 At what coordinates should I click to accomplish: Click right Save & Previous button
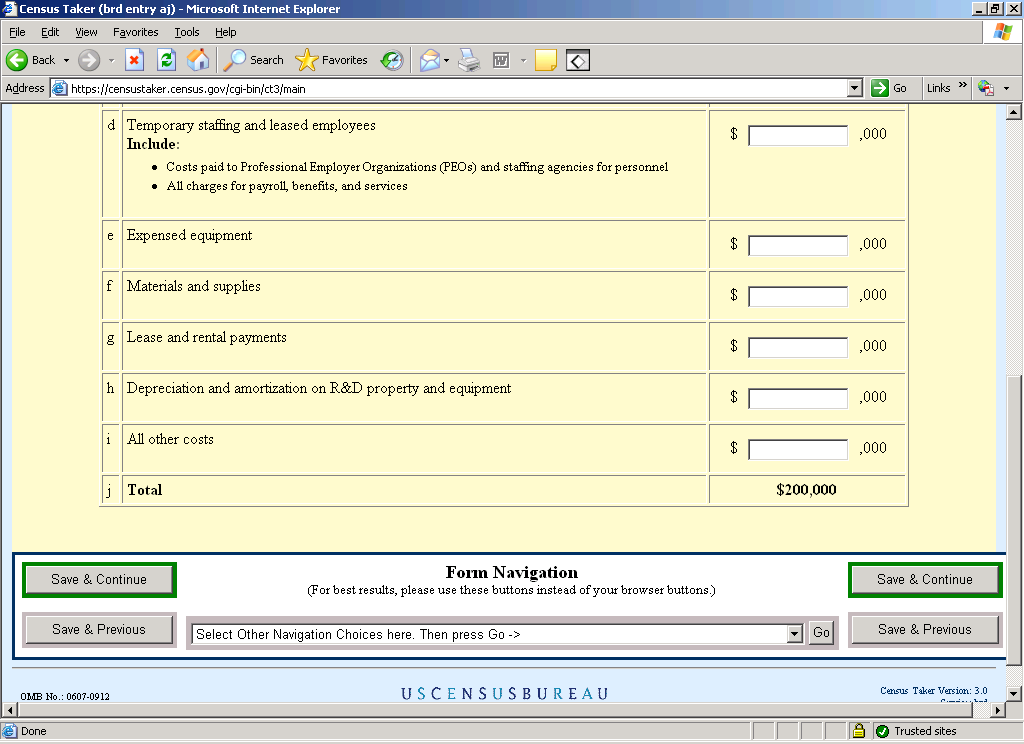point(925,630)
